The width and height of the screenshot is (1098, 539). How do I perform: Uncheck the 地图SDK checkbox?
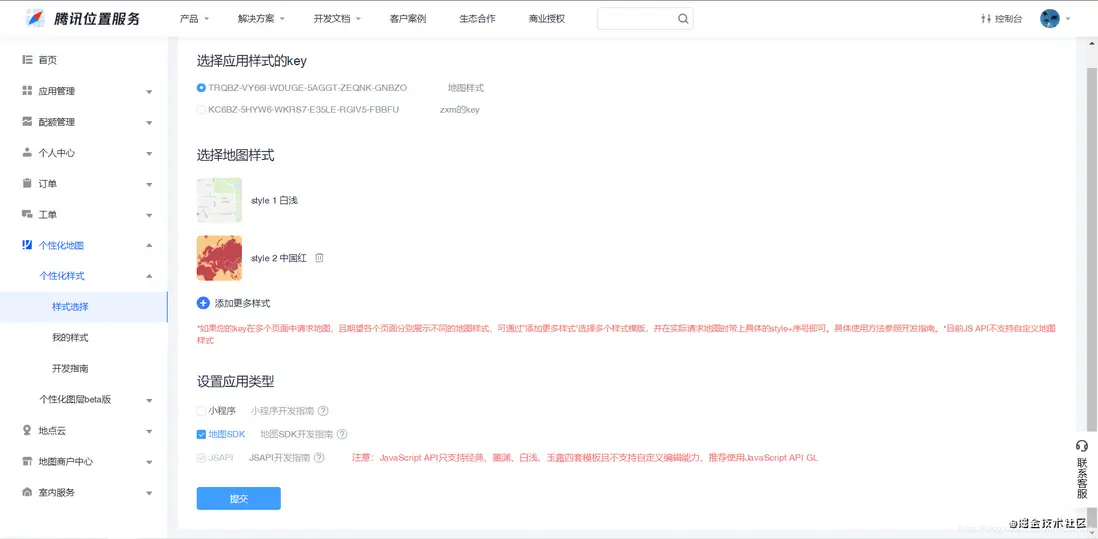click(202, 435)
